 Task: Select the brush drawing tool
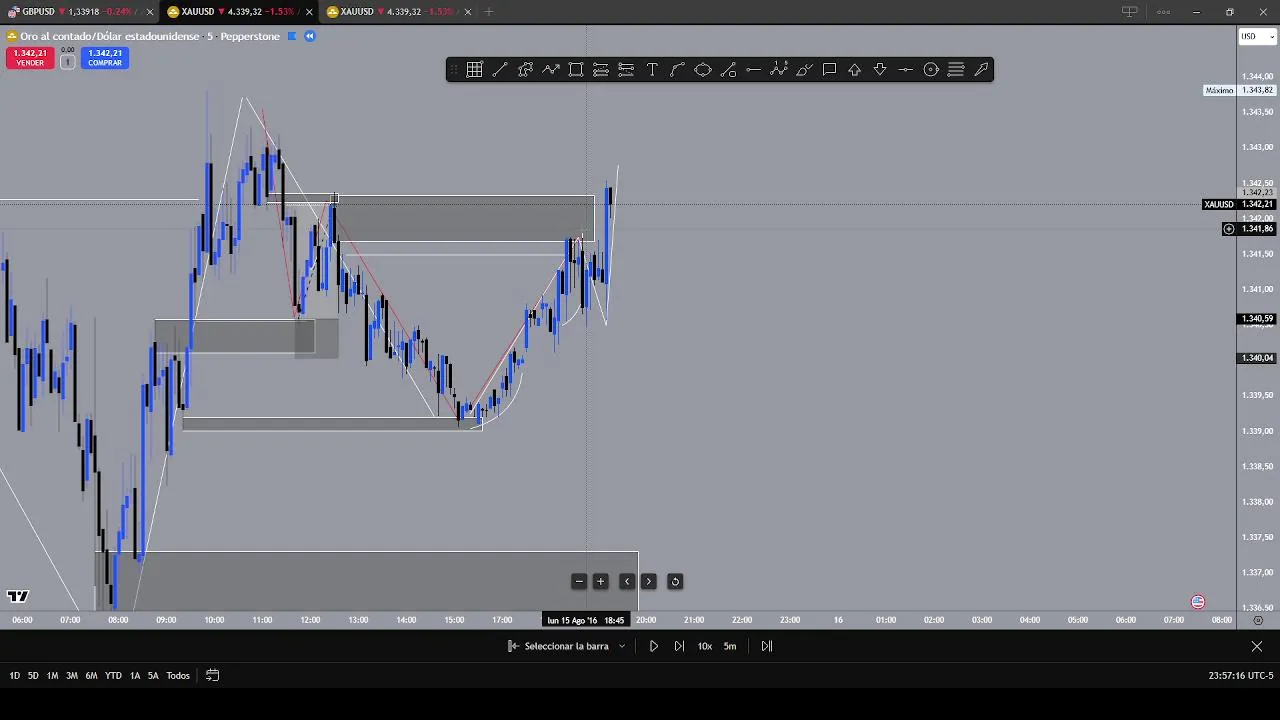(x=804, y=69)
